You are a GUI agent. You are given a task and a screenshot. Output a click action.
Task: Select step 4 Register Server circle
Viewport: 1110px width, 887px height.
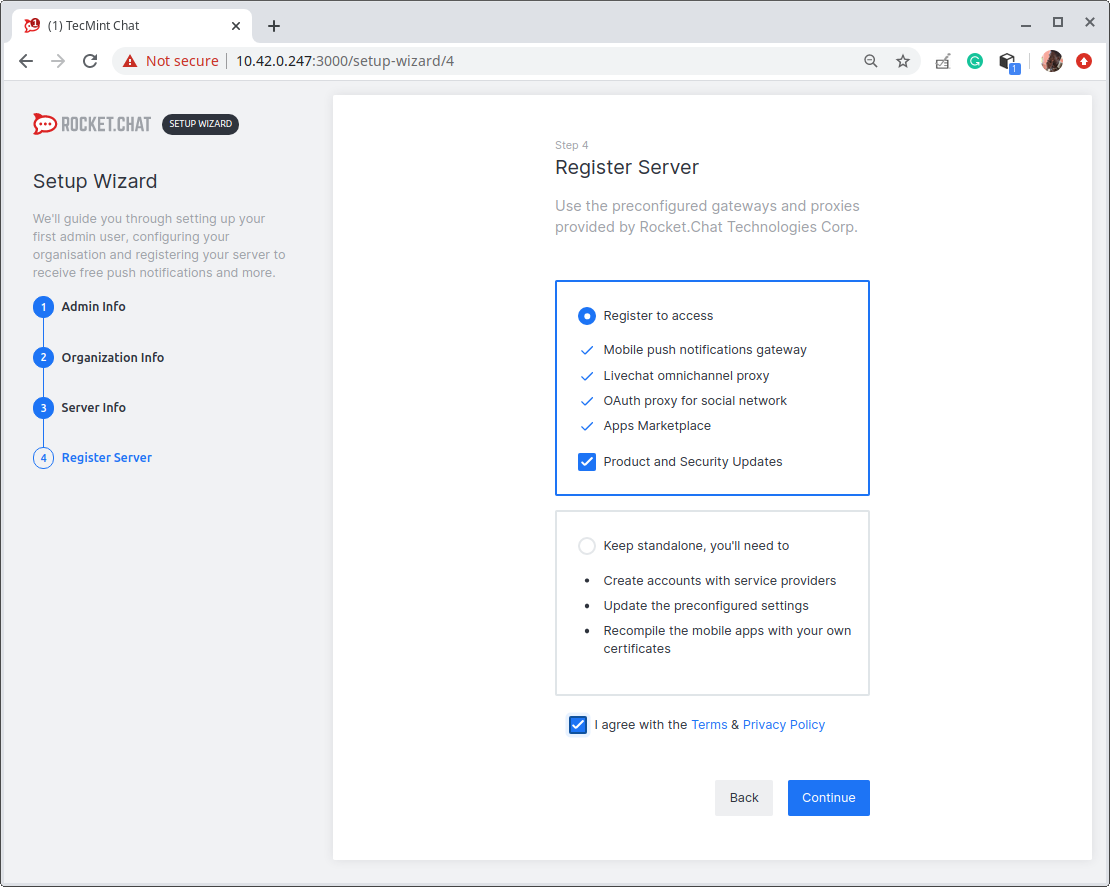coord(43,458)
